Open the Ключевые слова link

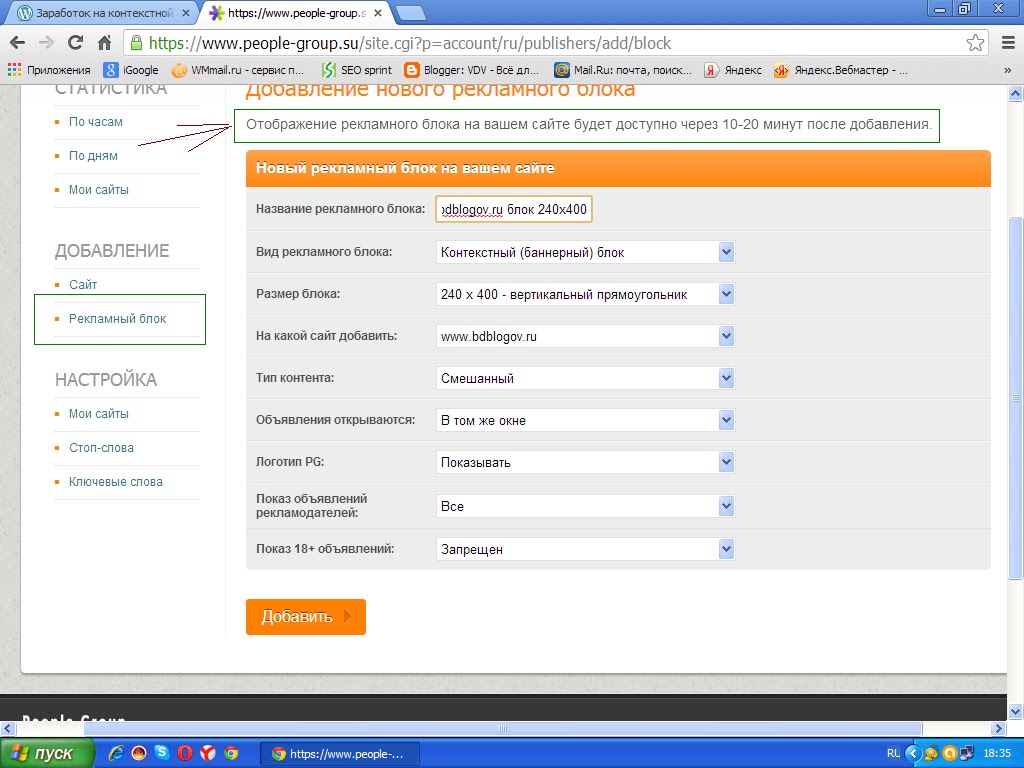(116, 481)
